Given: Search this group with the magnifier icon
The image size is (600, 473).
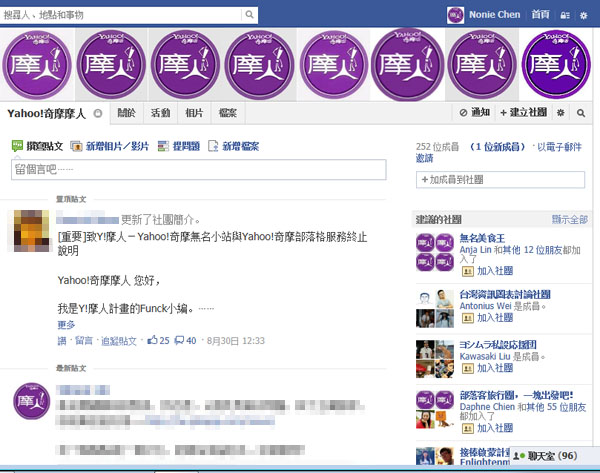Looking at the screenshot, I should coord(581,113).
